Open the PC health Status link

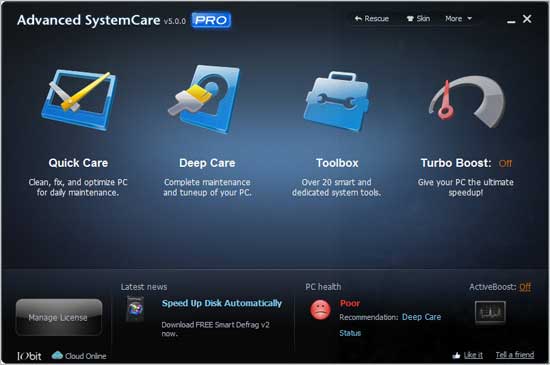point(350,333)
